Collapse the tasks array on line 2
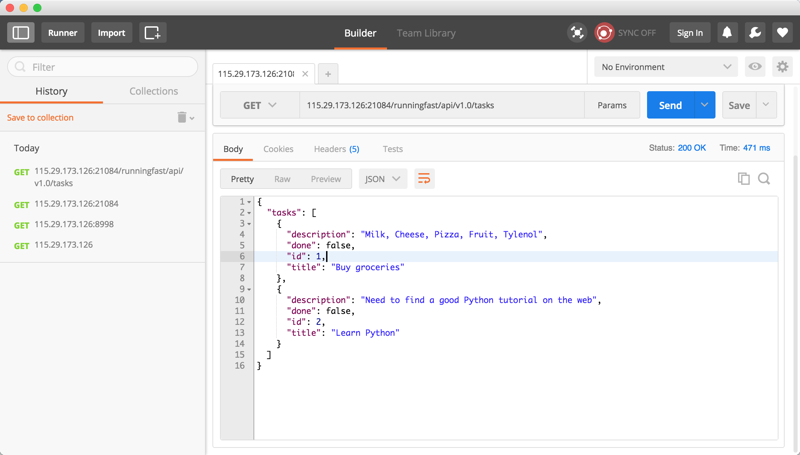The height and width of the screenshot is (455, 800). point(249,213)
